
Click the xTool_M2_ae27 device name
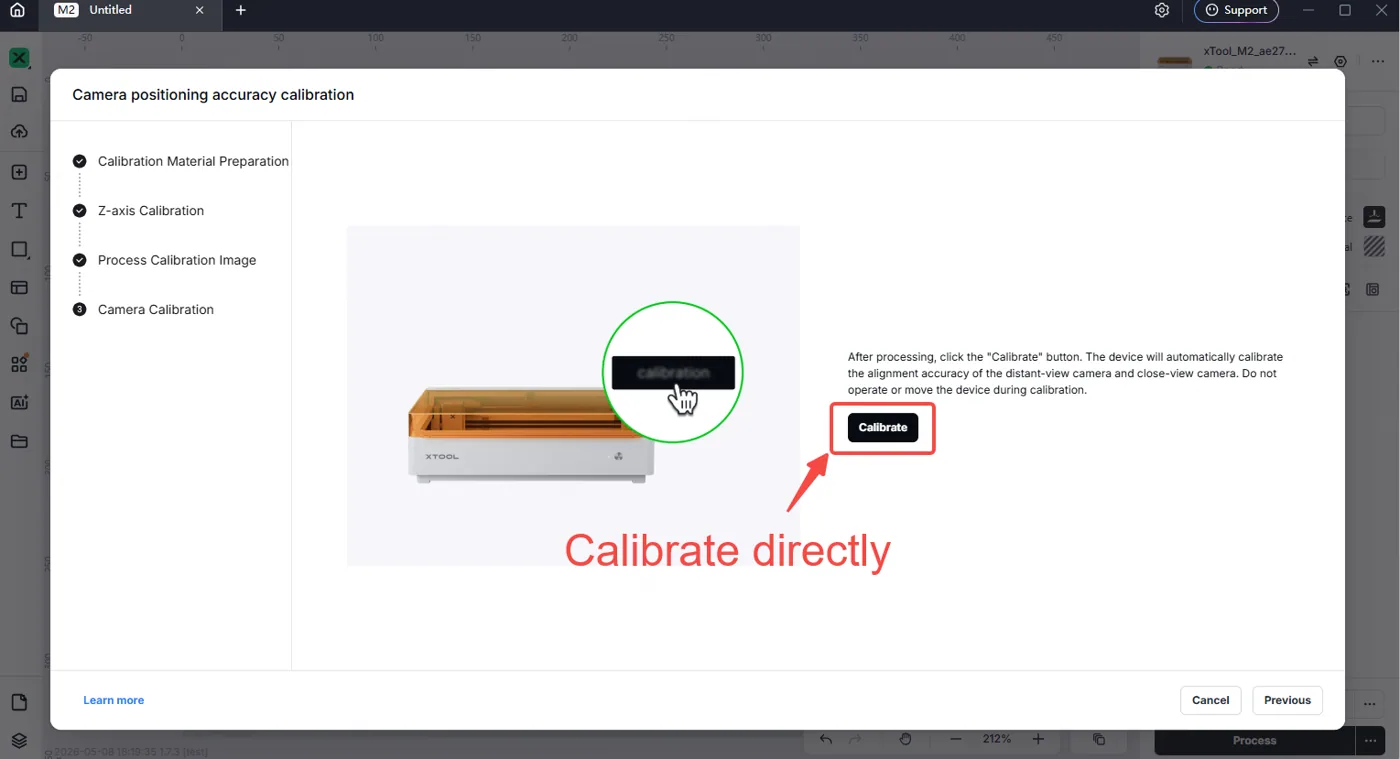pos(1250,51)
